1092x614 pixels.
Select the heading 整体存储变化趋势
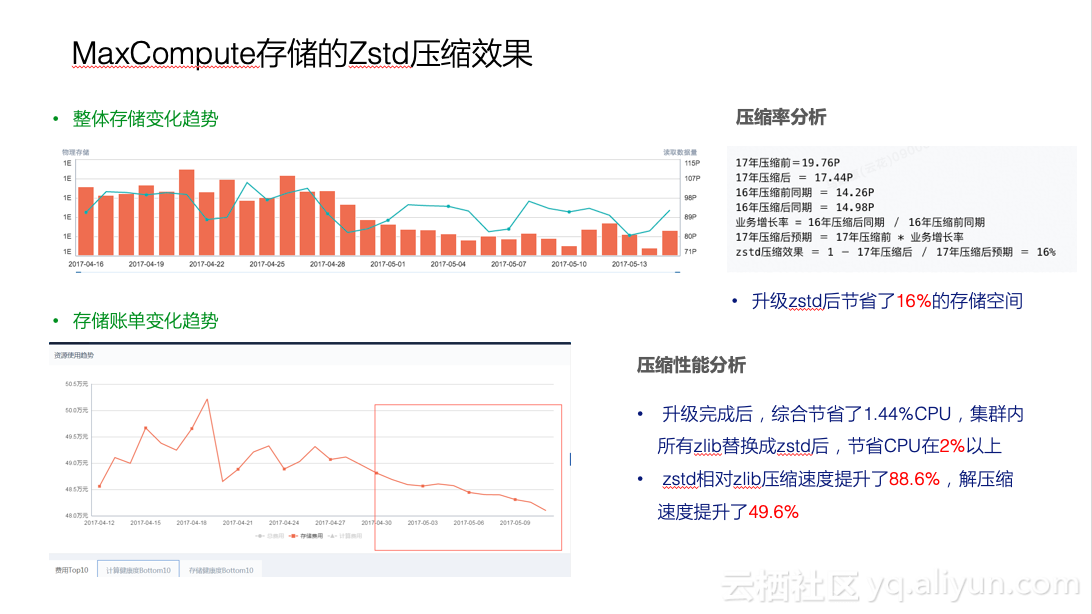pyautogui.click(x=145, y=119)
